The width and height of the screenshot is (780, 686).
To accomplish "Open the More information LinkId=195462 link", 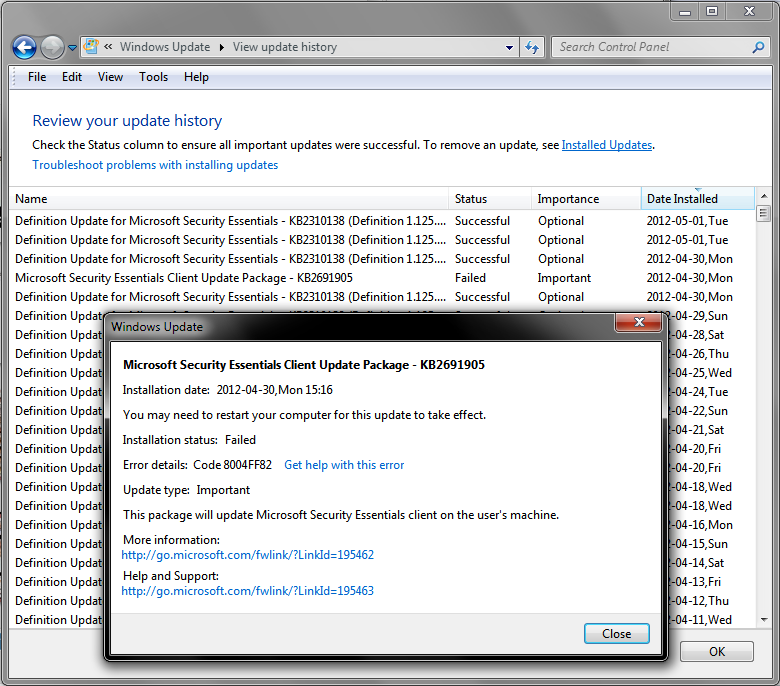I will (247, 555).
